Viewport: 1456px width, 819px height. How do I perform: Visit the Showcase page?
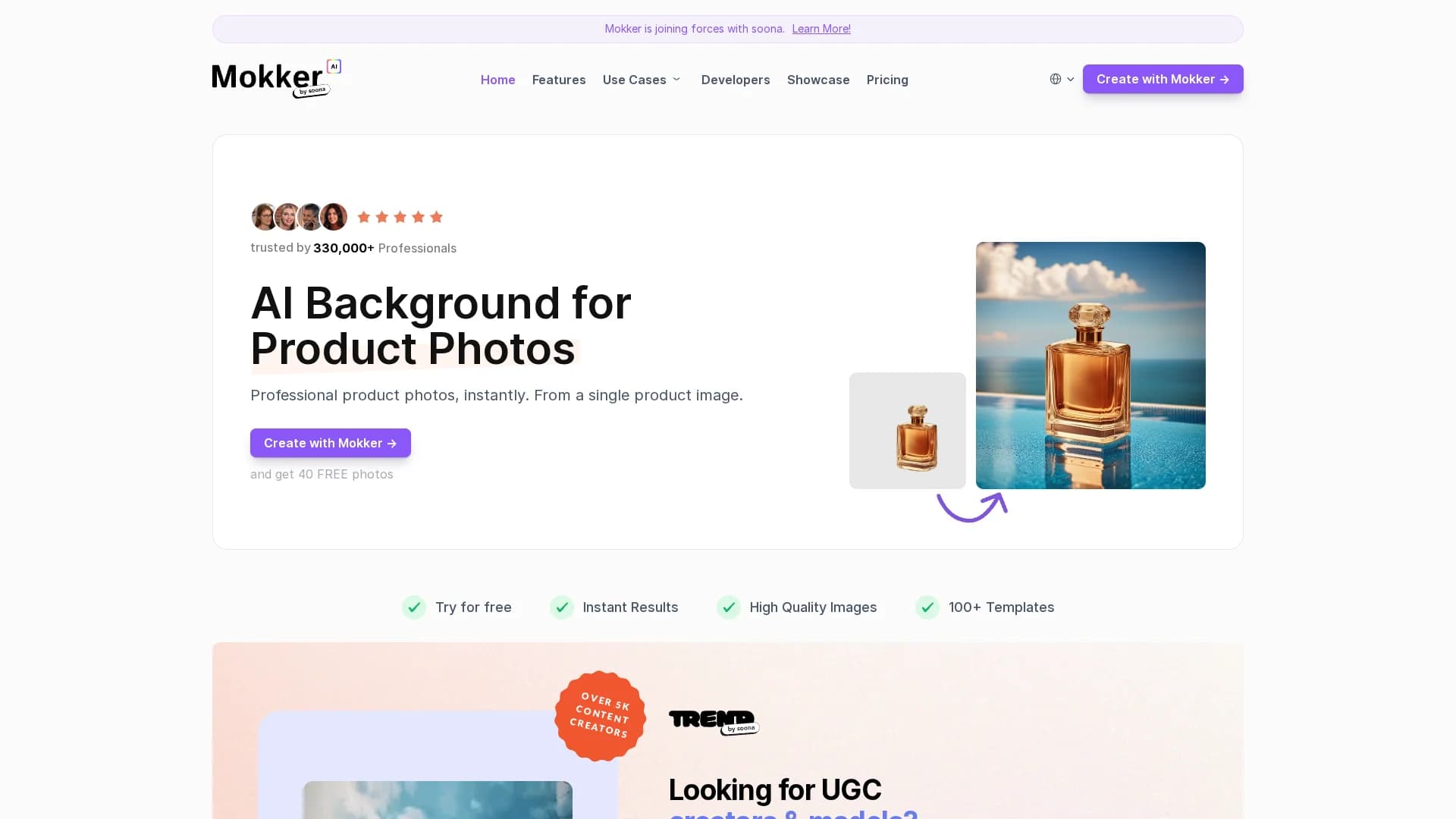[818, 80]
